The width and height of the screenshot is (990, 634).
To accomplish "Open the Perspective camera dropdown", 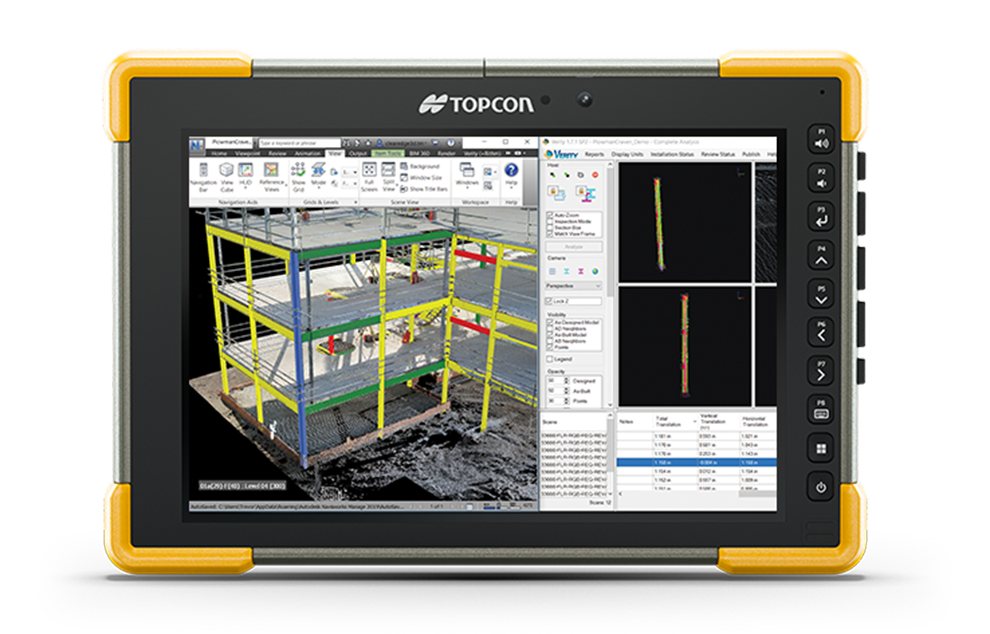I will click(597, 286).
